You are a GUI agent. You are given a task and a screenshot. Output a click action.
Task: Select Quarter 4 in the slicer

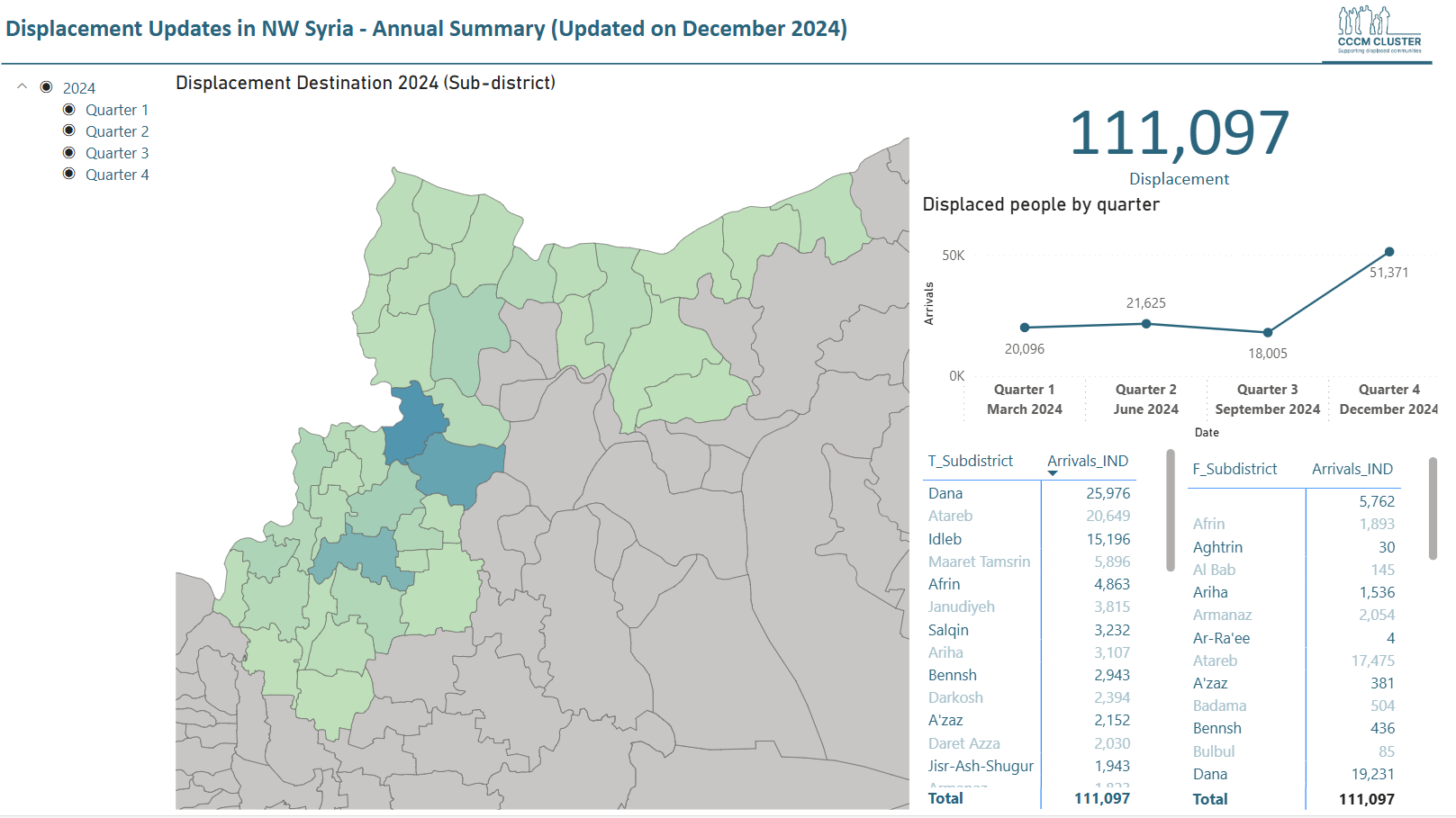pos(69,175)
